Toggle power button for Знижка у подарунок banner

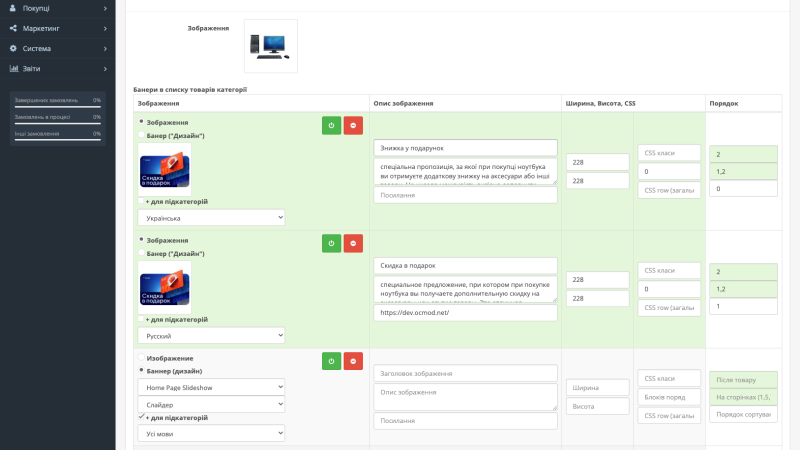click(332, 126)
